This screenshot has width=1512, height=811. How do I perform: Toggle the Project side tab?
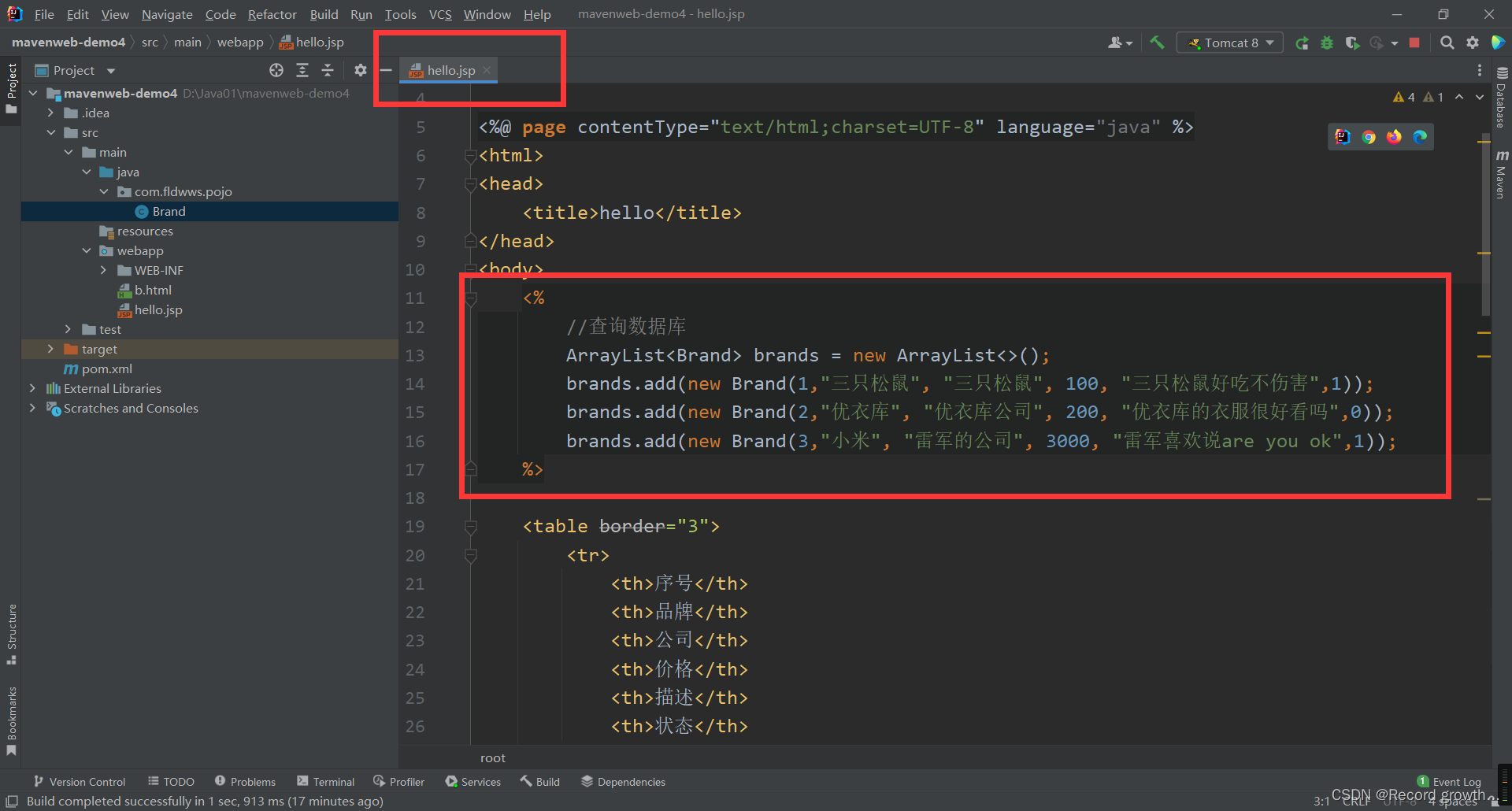[x=11, y=88]
